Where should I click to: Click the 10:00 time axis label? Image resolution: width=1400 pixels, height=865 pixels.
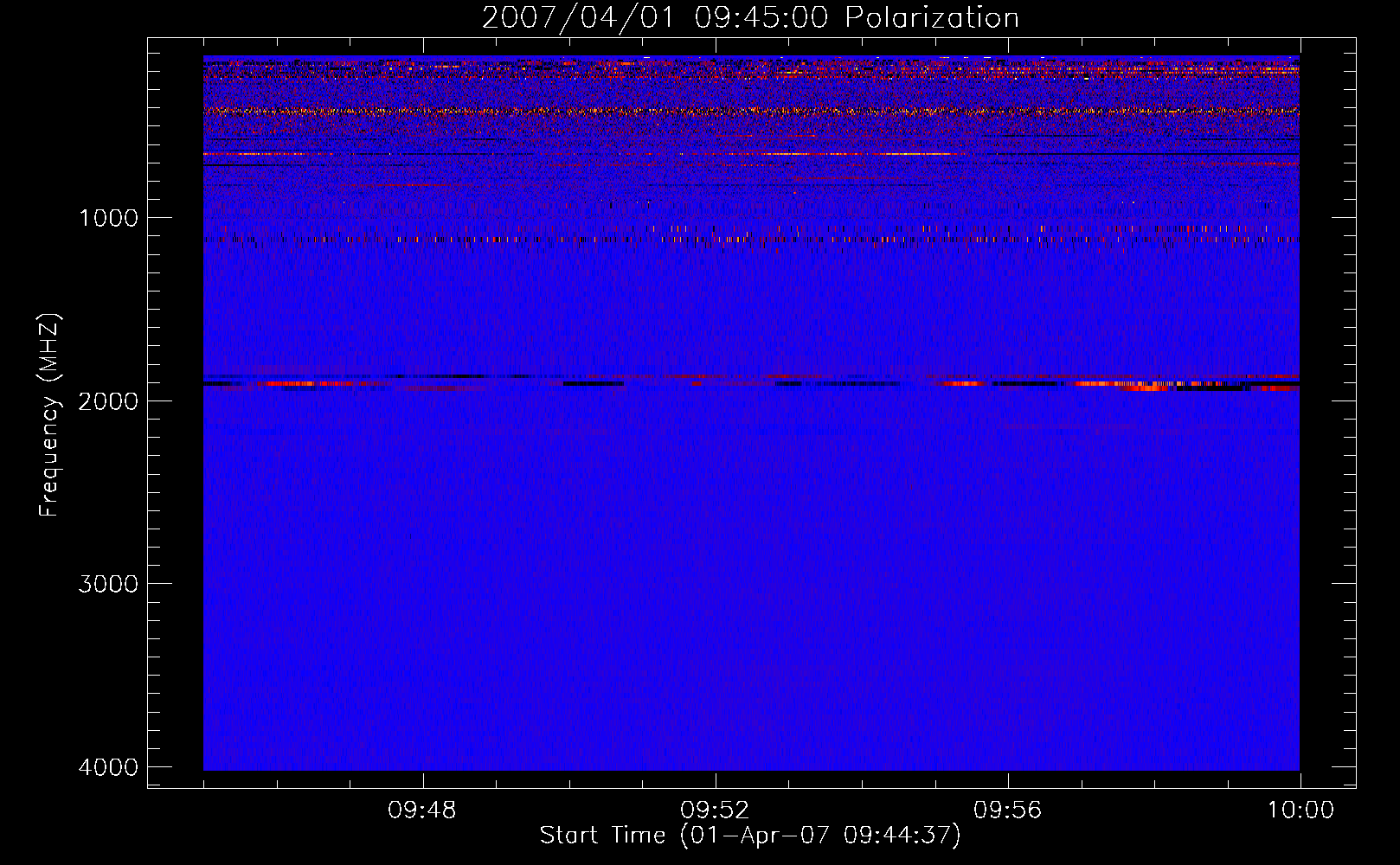click(x=1300, y=811)
